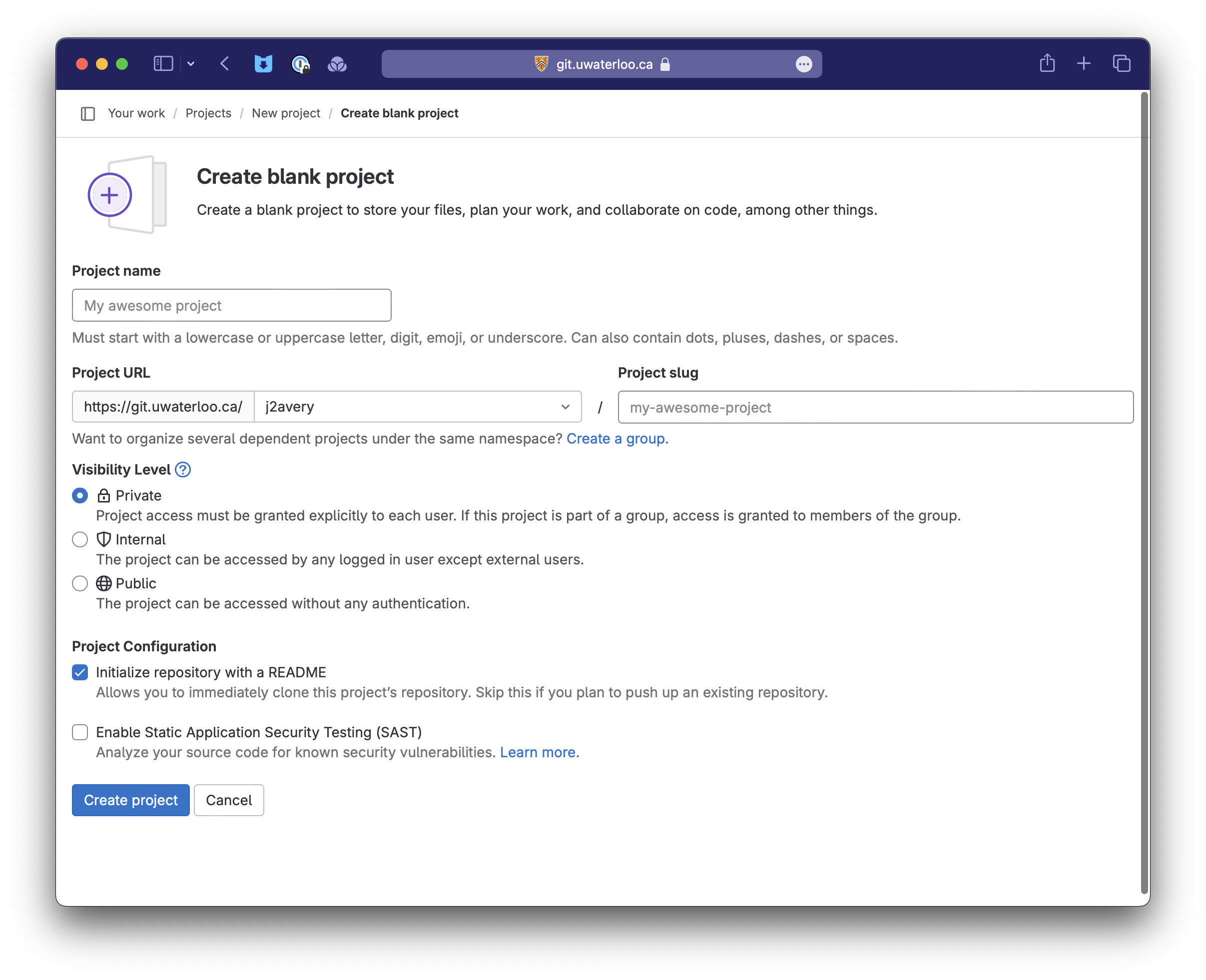The height and width of the screenshot is (980, 1206).
Task: Enable Initialize repository with a README
Action: (80, 671)
